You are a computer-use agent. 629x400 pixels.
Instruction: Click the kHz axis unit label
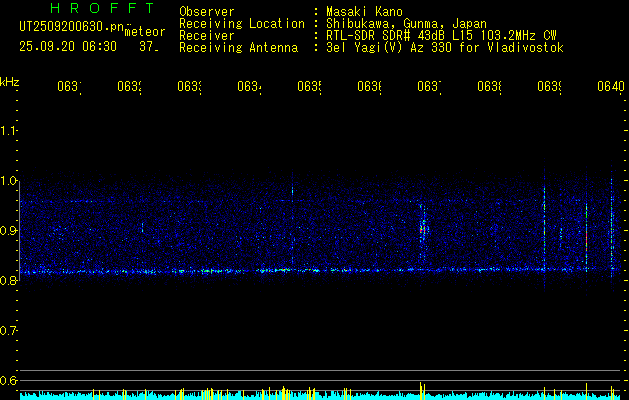[x=10, y=82]
